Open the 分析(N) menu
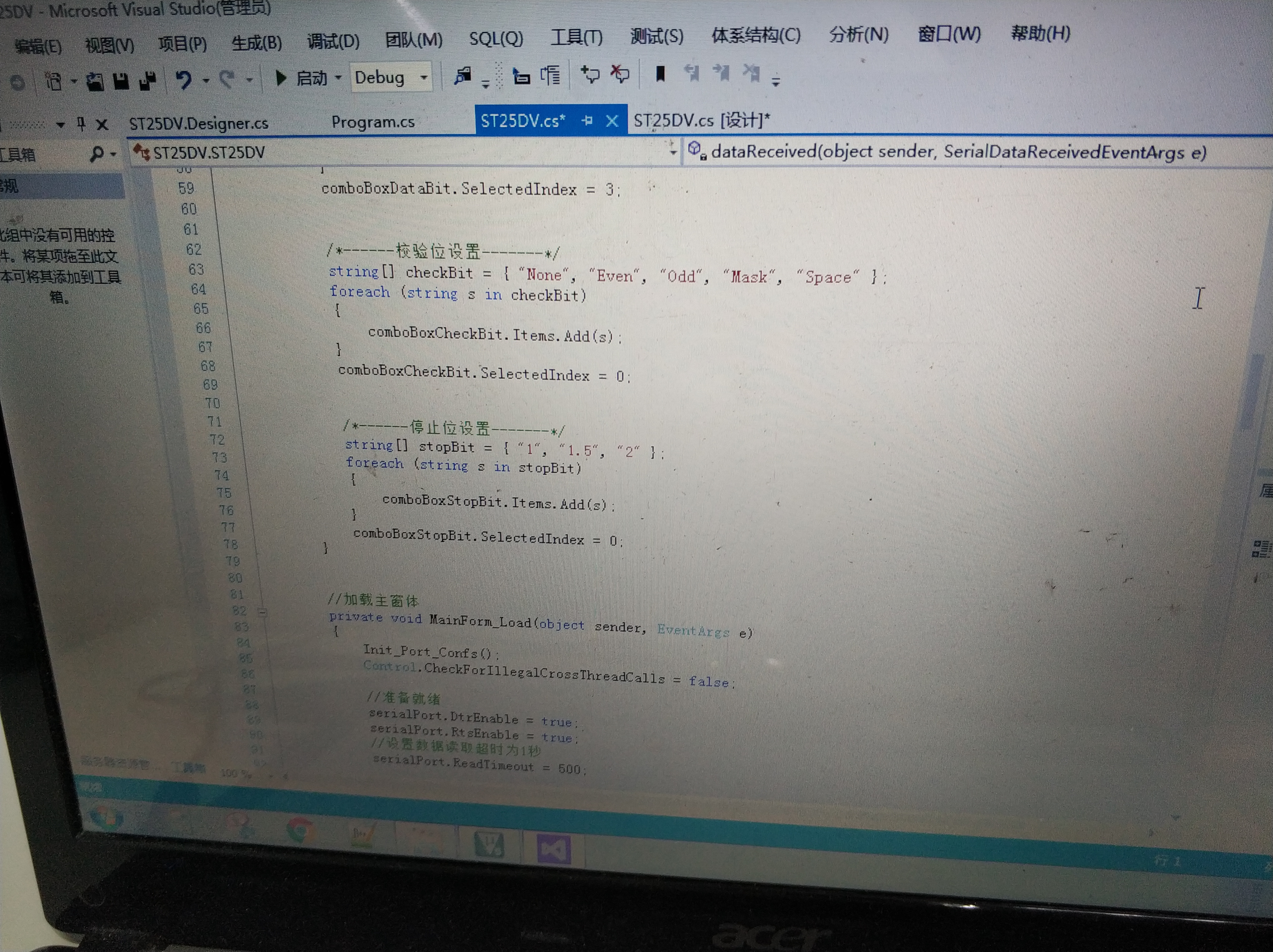 (859, 34)
